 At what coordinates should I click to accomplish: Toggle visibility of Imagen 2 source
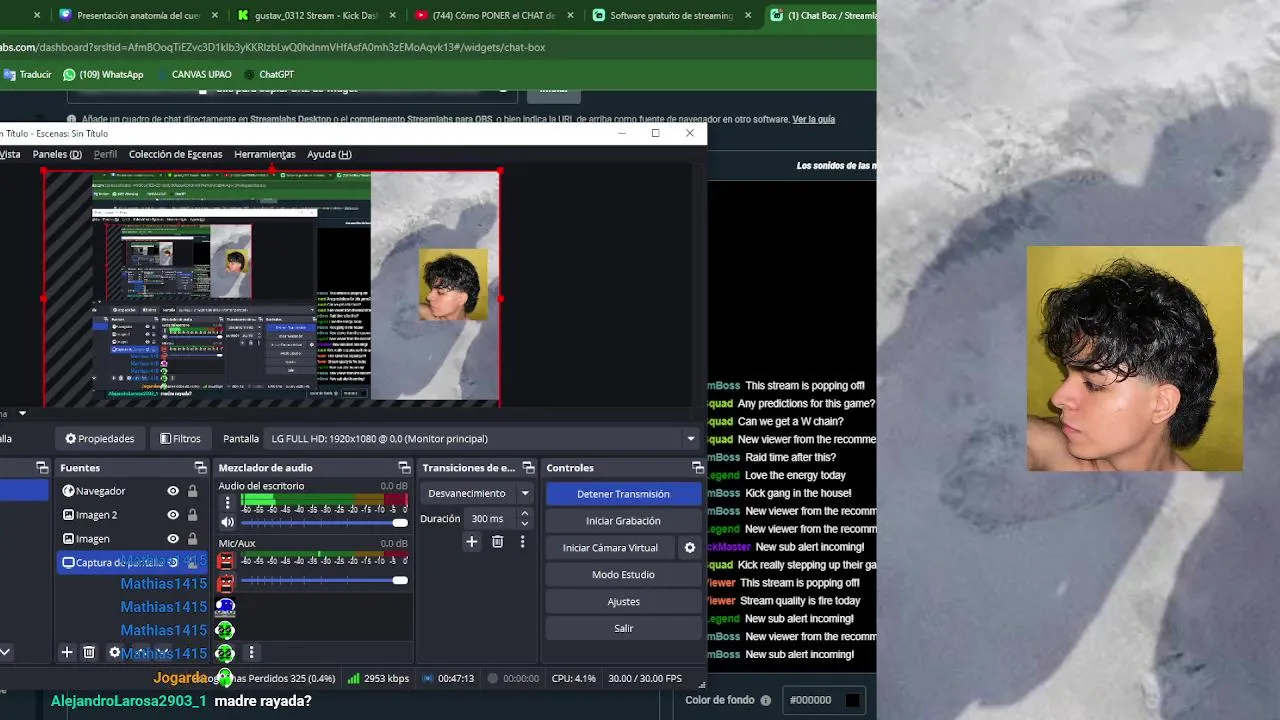point(173,515)
